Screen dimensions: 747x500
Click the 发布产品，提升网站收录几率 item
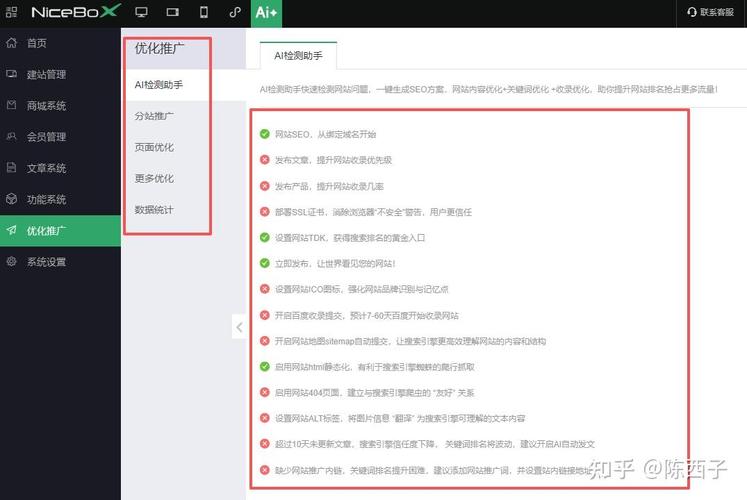(329, 186)
